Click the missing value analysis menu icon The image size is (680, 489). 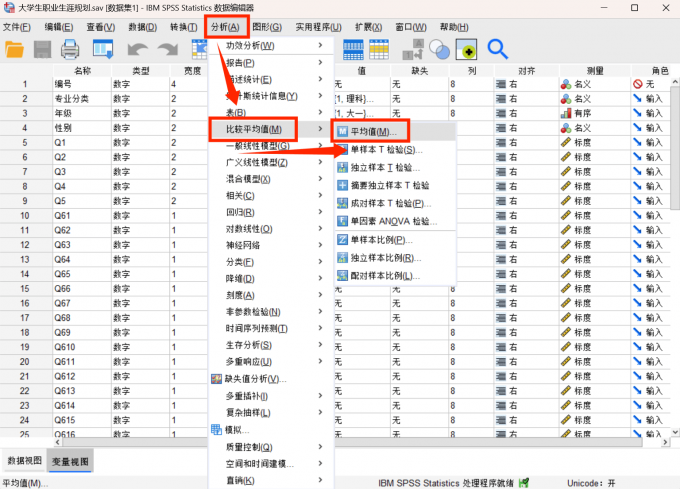[x=216, y=379]
